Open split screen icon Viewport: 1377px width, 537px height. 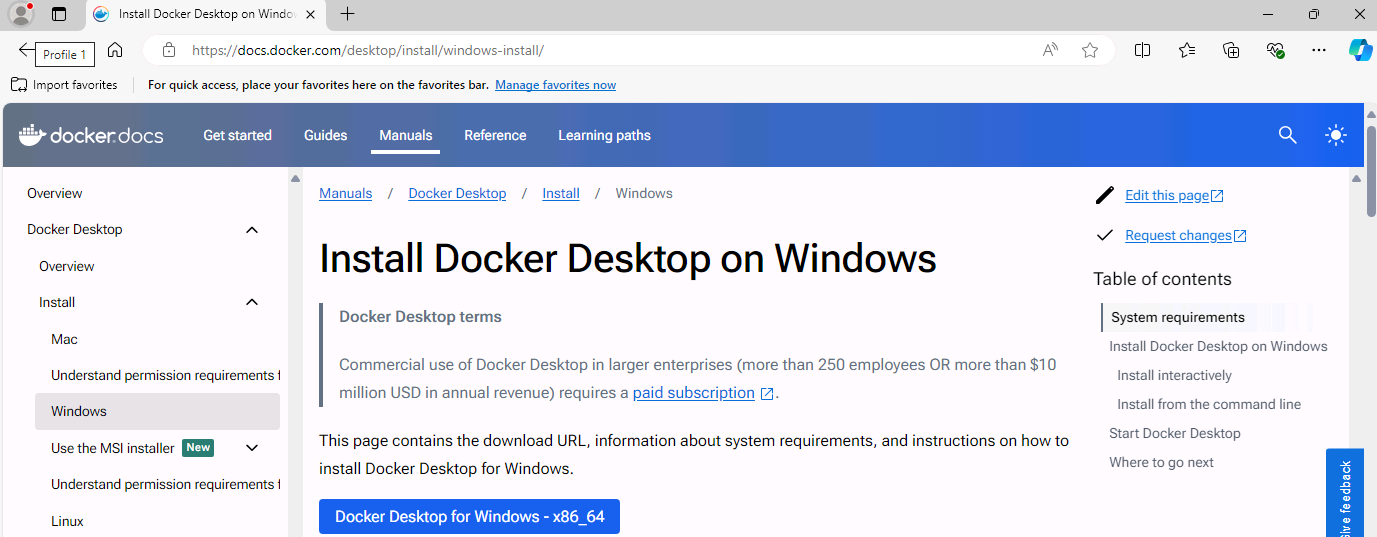(x=1142, y=50)
